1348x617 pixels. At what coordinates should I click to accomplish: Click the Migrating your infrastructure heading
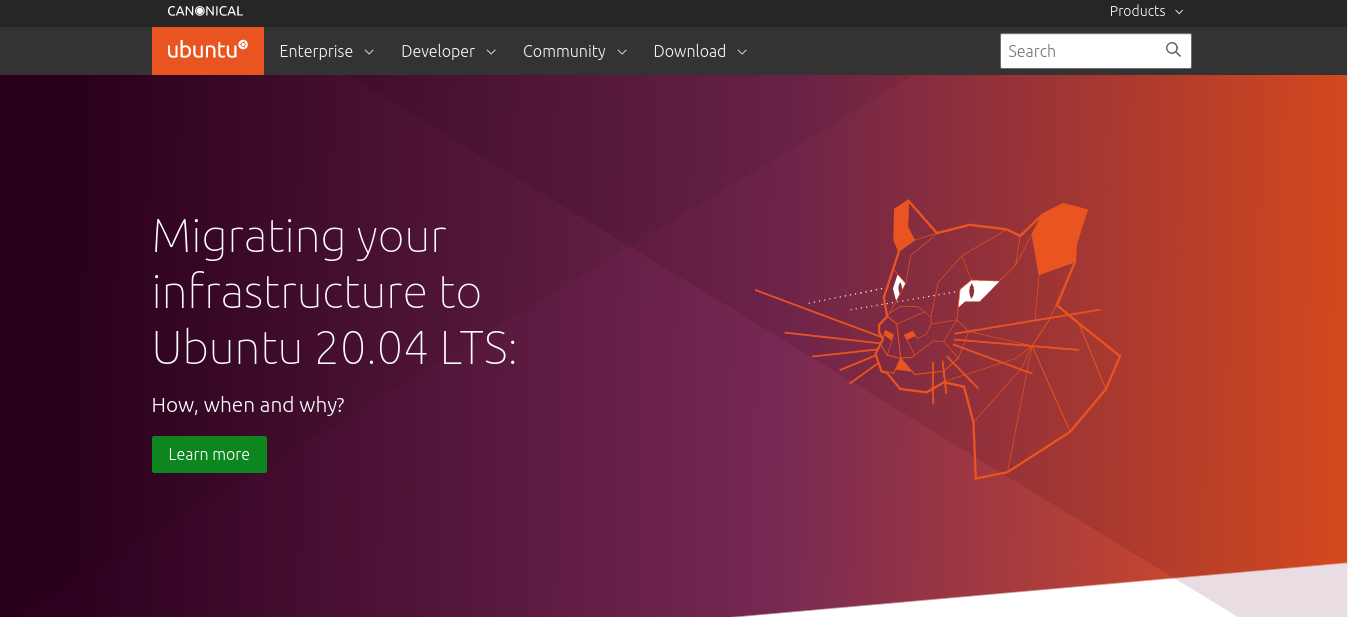point(334,292)
